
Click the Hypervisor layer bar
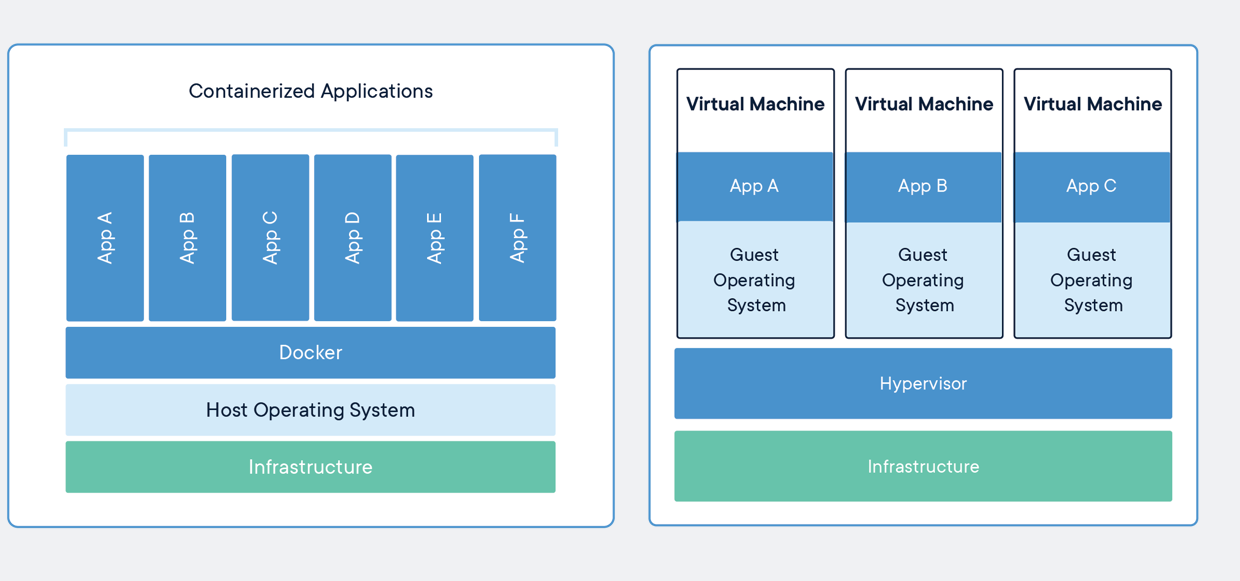[922, 383]
